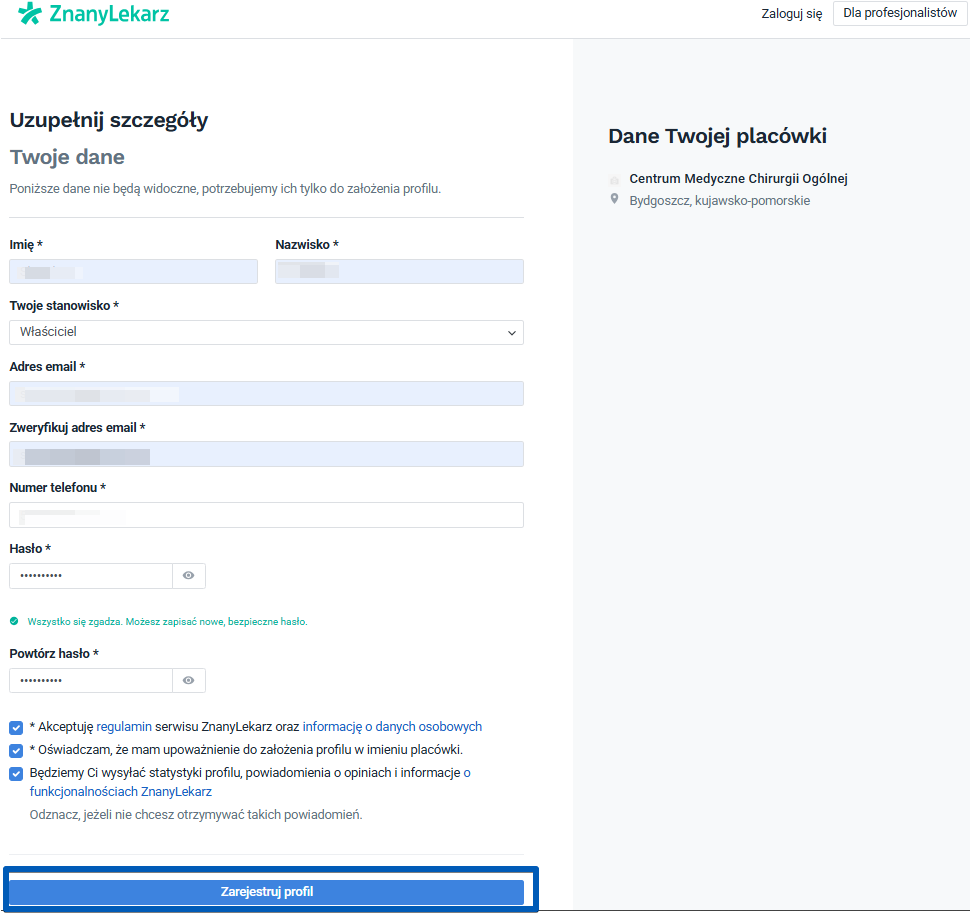Click the Zarejestruj profil button
Viewport: 970px width, 915px height.
(x=266, y=892)
